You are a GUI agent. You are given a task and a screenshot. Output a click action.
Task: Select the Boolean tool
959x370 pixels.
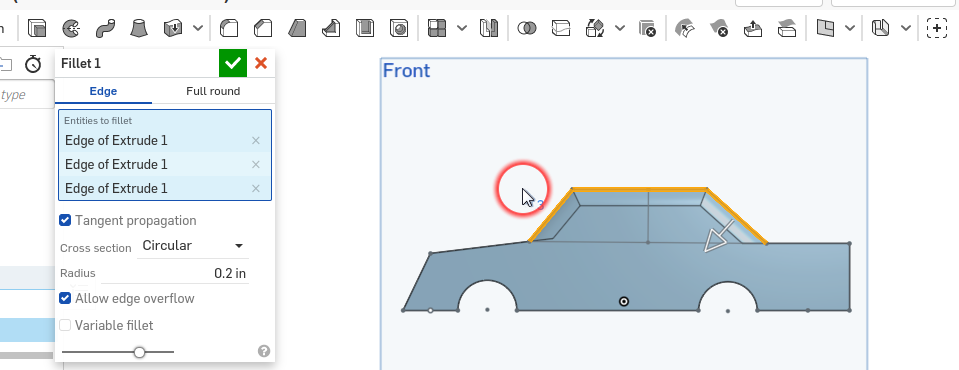(527, 28)
